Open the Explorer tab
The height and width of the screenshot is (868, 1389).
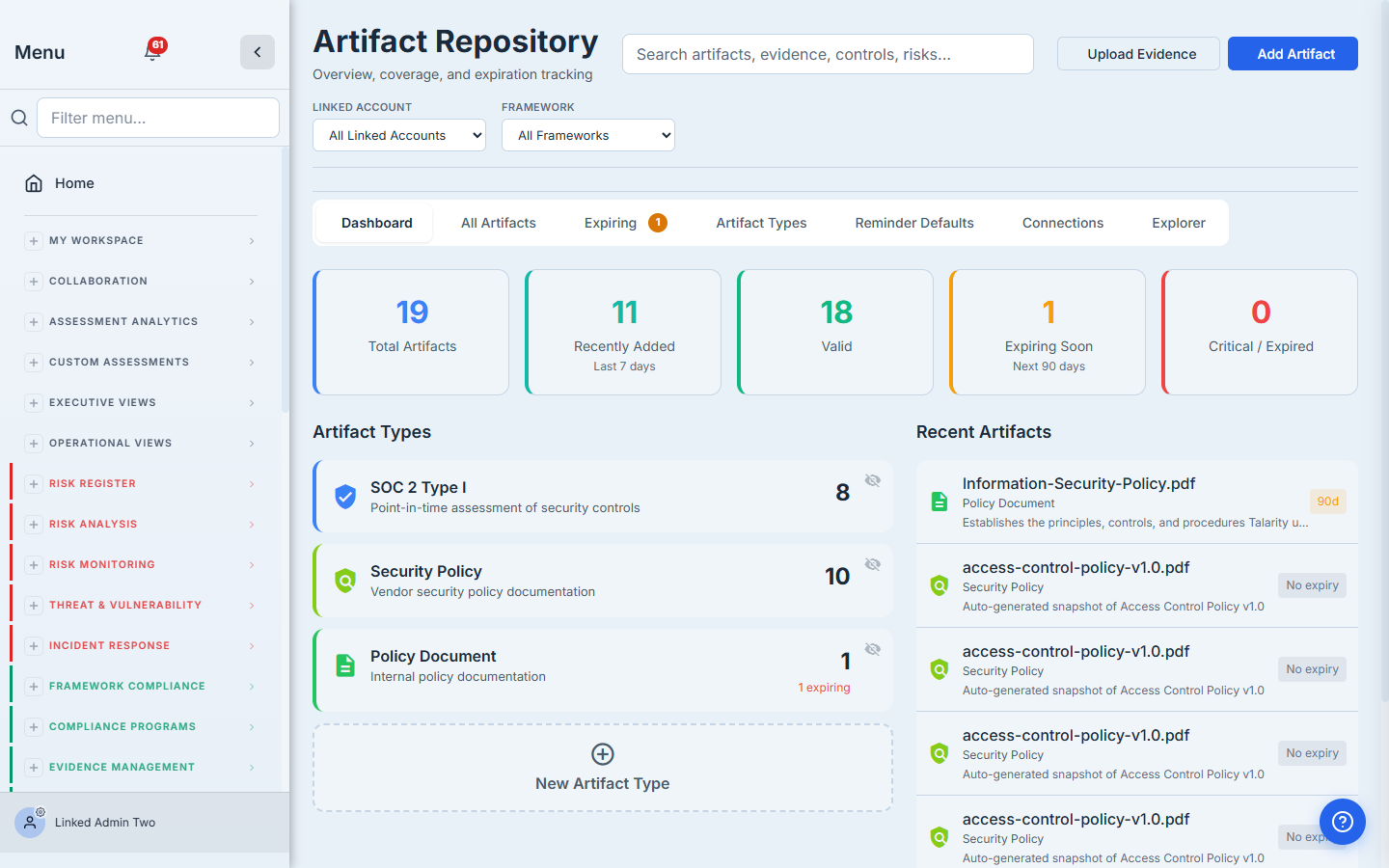pyautogui.click(x=1179, y=223)
